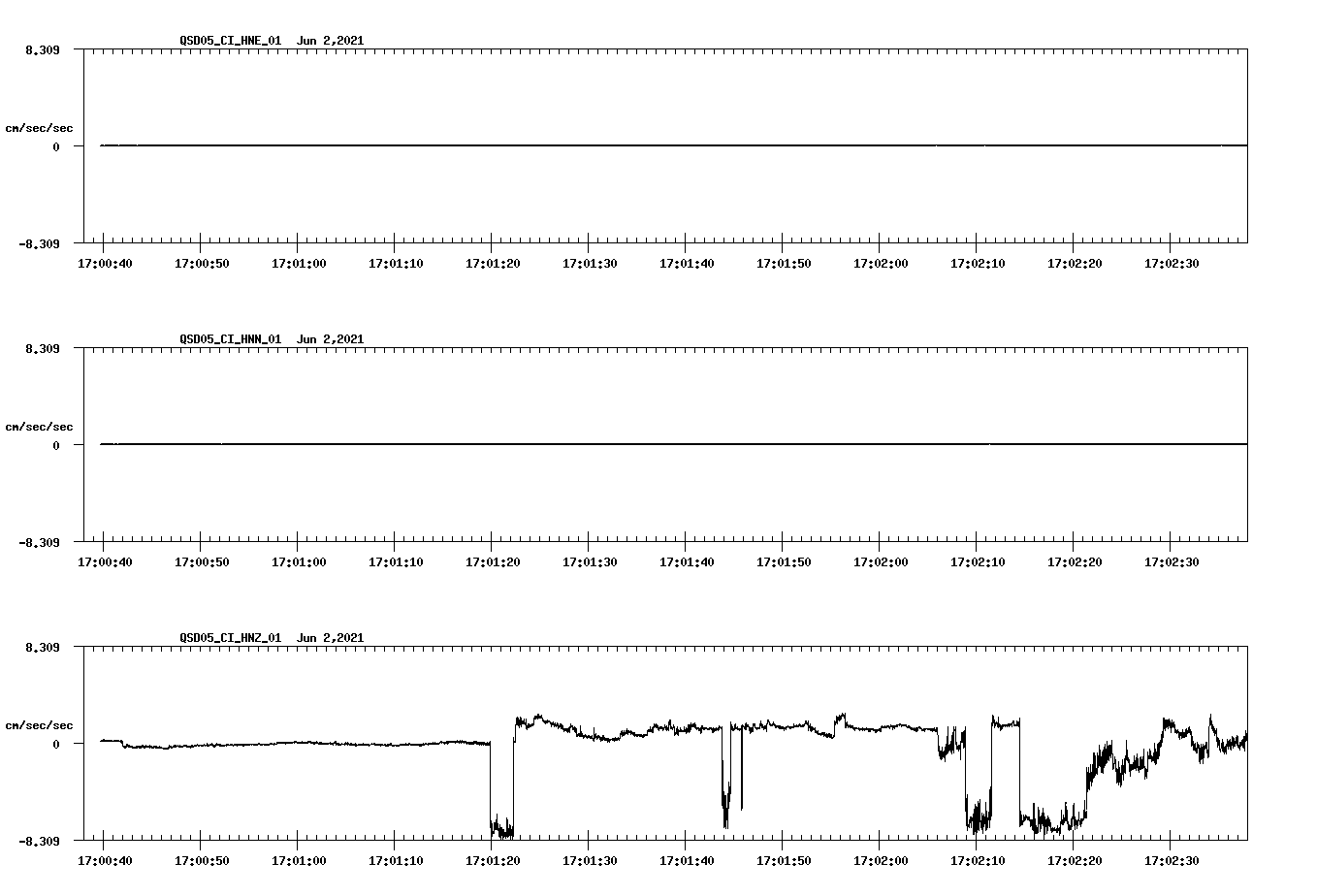The width and height of the screenshot is (1317, 896).
Task: Click 17:01:50 label under the HNZ plot
Action: [x=784, y=861]
